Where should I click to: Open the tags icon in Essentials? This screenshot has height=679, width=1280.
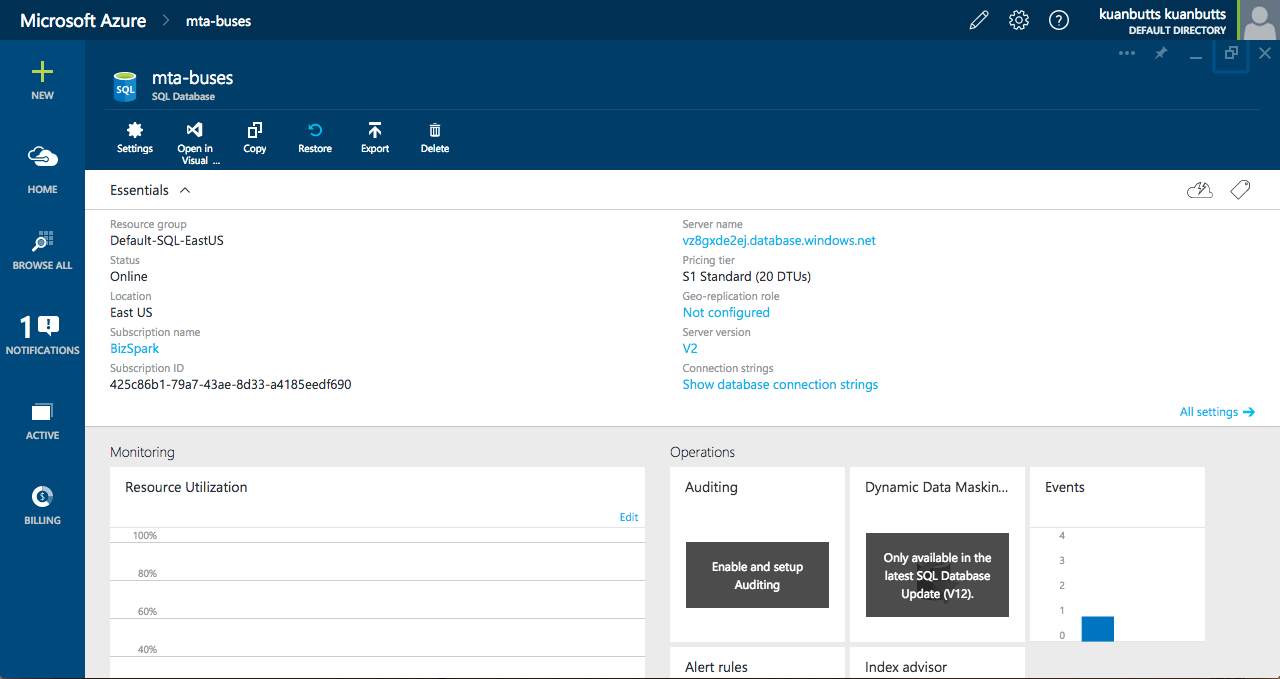pyautogui.click(x=1240, y=190)
